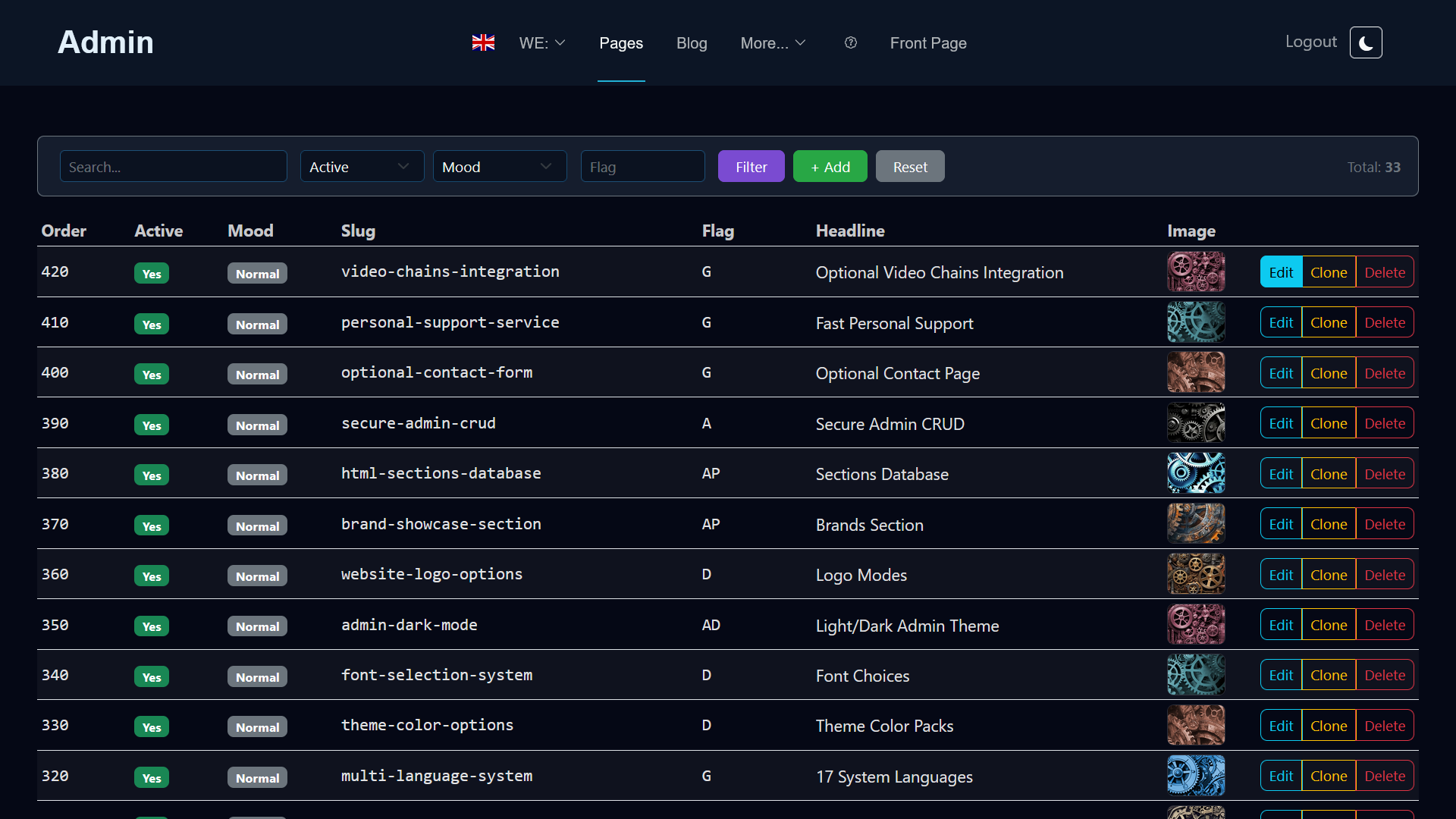The height and width of the screenshot is (819, 1456).
Task: Open the theme-color-options image thumbnail
Action: coord(1196,725)
